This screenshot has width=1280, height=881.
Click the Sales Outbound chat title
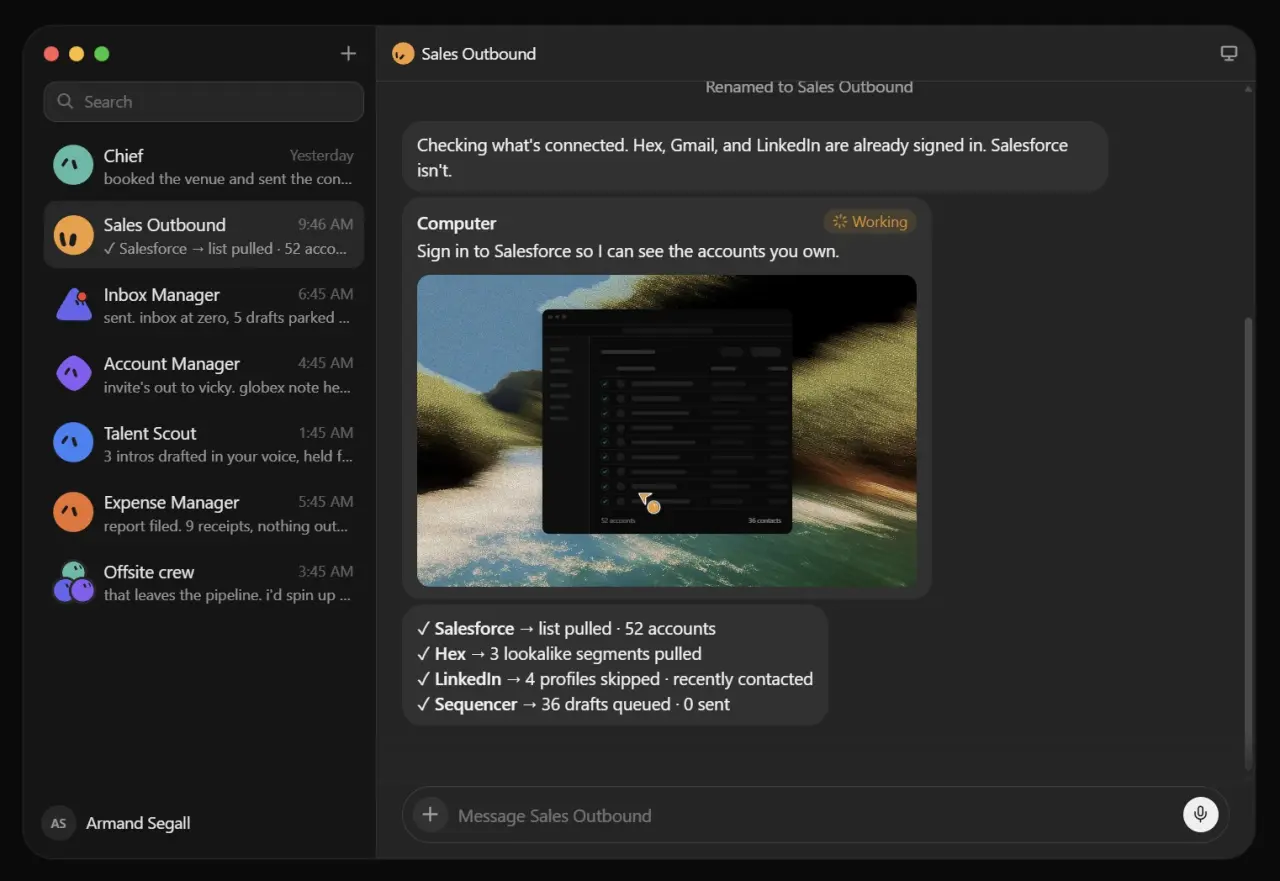[478, 54]
